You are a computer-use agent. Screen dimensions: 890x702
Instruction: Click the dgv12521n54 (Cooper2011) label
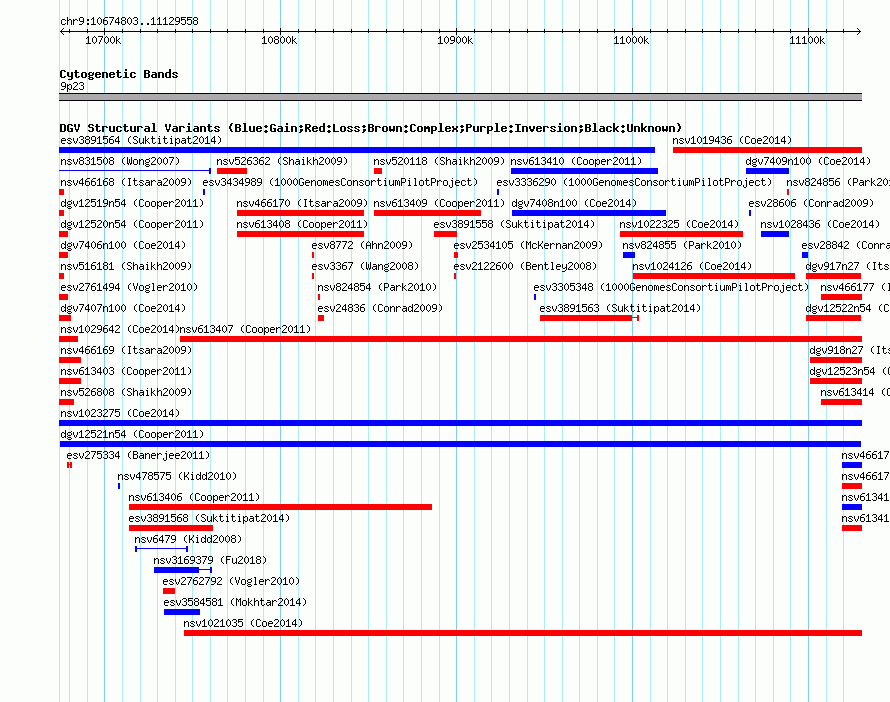(132, 434)
